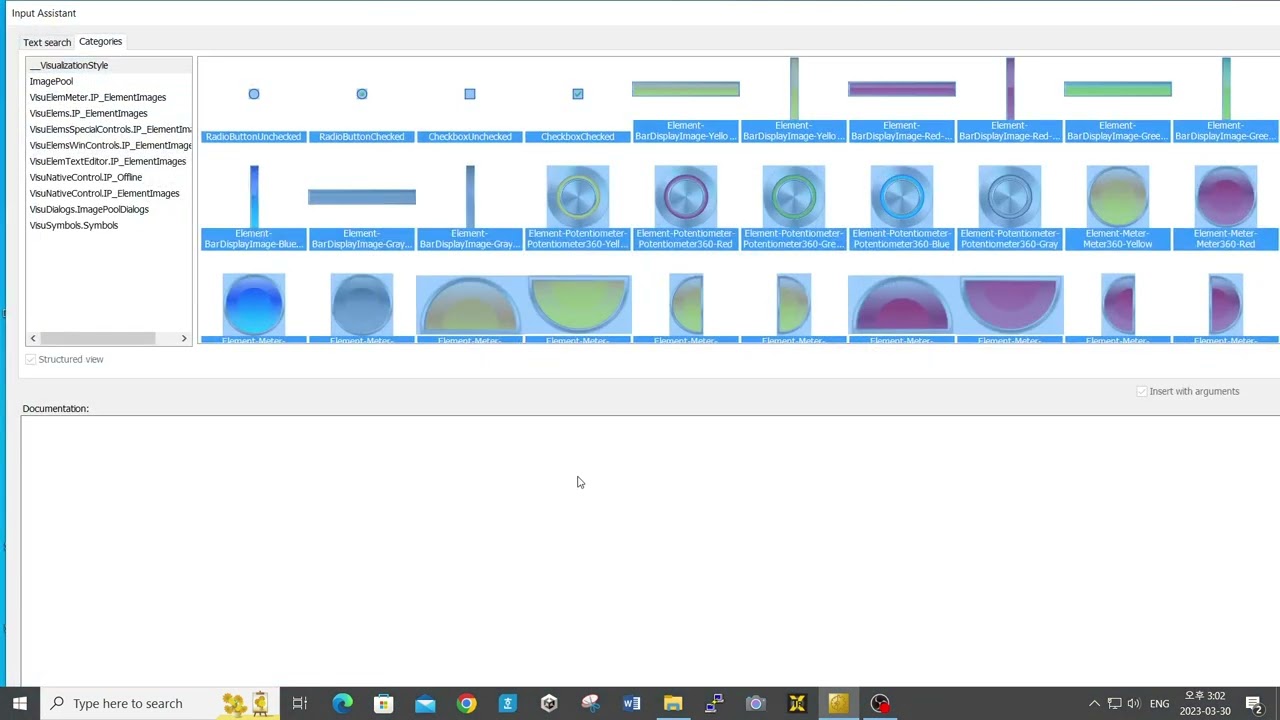Toggle the Structured view checkbox

(x=31, y=359)
